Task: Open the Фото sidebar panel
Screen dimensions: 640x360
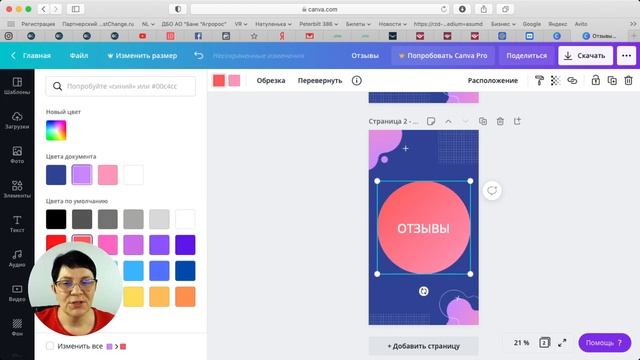Action: pyautogui.click(x=17, y=155)
